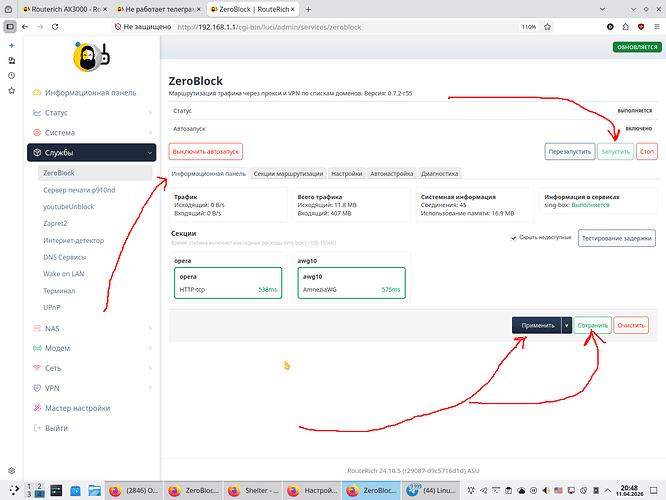This screenshot has height=500, width=666.
Task: Open the Routerich AX3000 browser tab
Action: point(65,9)
